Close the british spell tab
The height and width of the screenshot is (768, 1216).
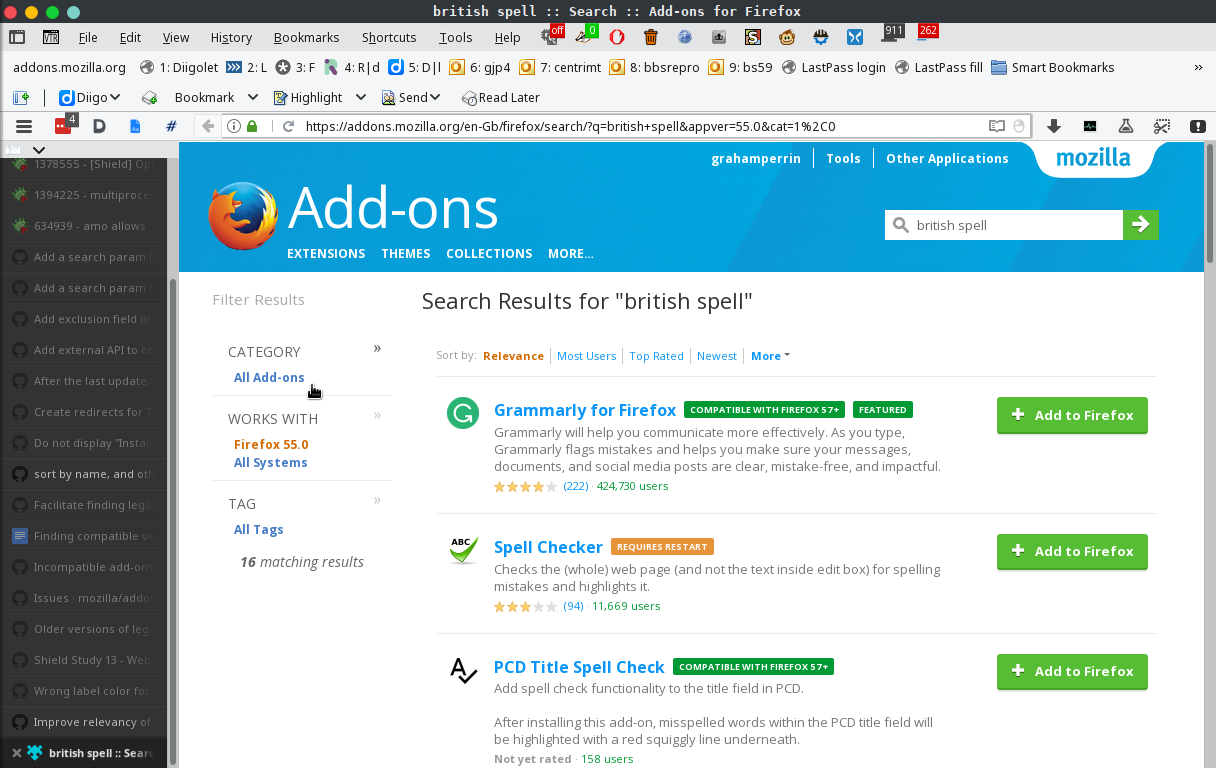pos(17,753)
